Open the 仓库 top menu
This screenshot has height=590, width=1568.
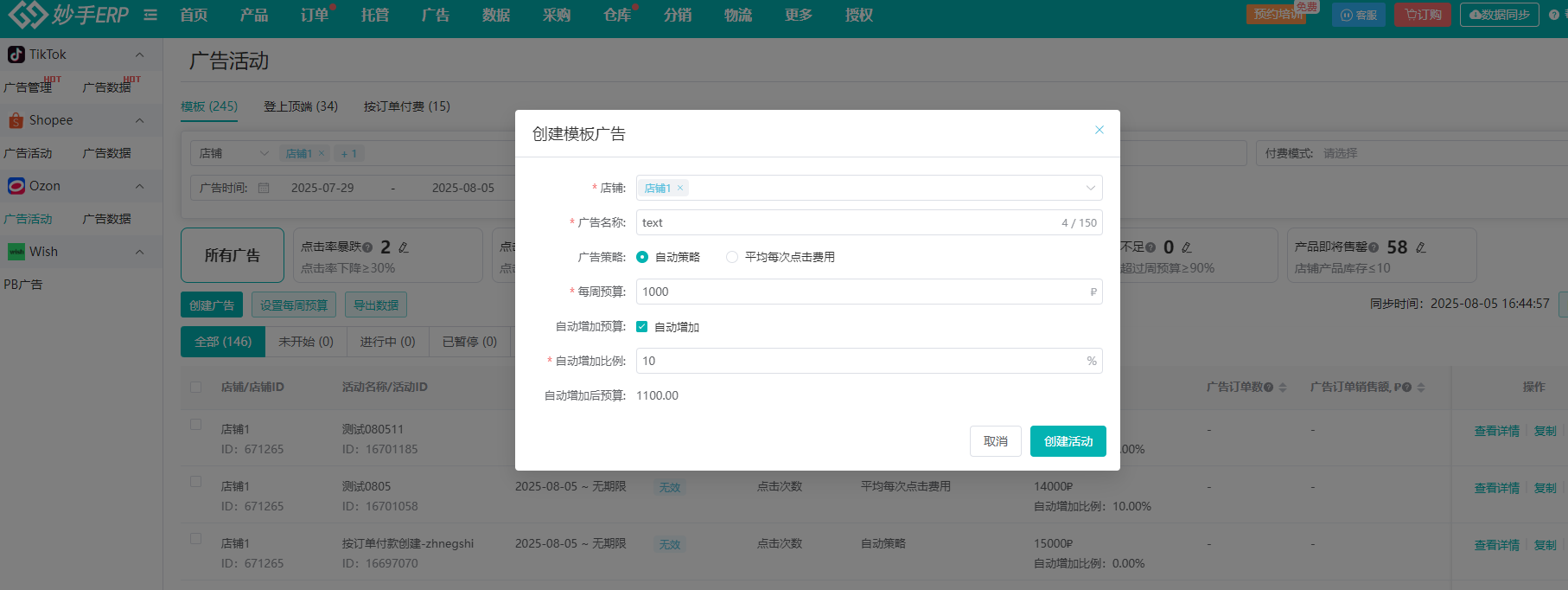616,15
